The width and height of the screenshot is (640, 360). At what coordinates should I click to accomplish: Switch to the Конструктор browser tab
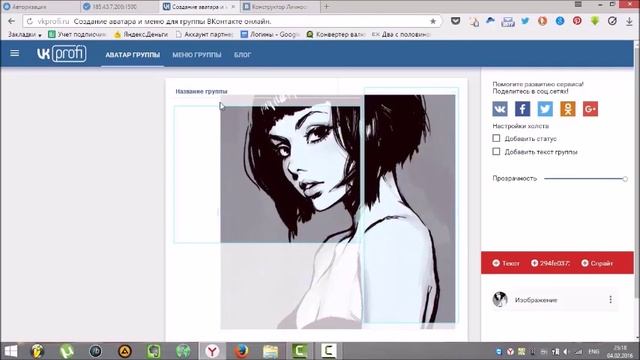point(280,7)
